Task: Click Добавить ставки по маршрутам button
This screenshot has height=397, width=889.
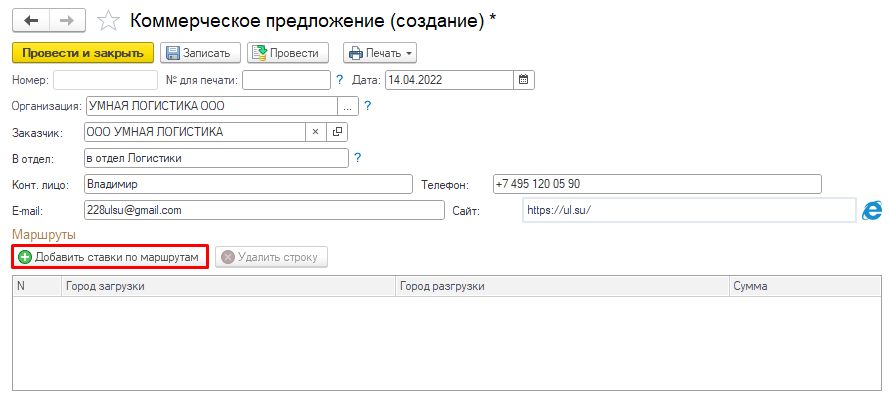Action: 110,257
